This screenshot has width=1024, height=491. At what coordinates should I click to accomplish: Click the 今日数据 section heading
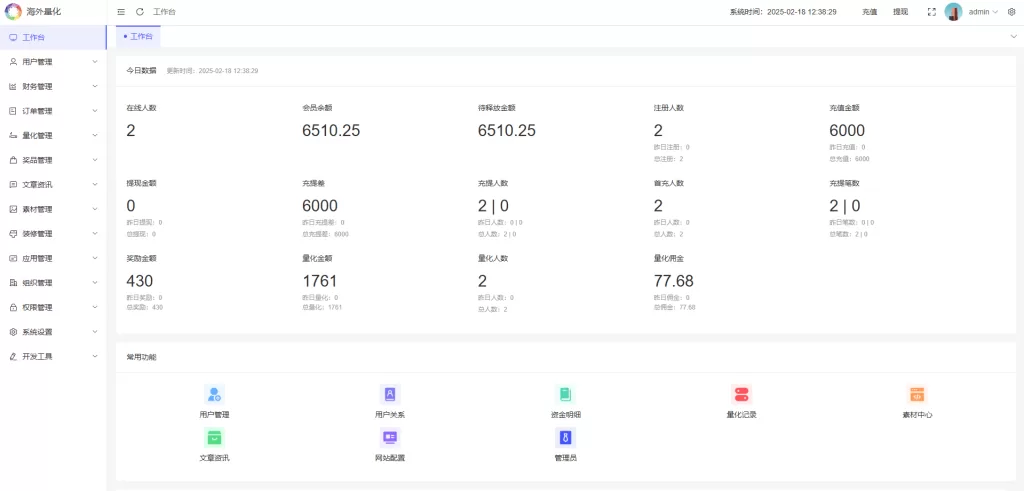(x=141, y=70)
